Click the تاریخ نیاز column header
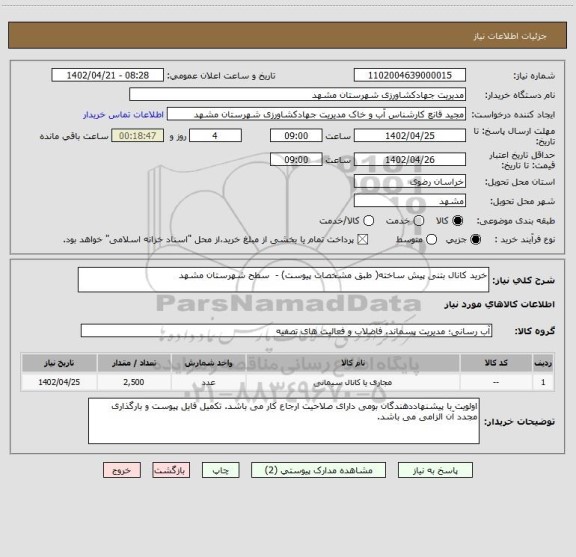Viewport: 576px width, 557px height. click(x=59, y=363)
